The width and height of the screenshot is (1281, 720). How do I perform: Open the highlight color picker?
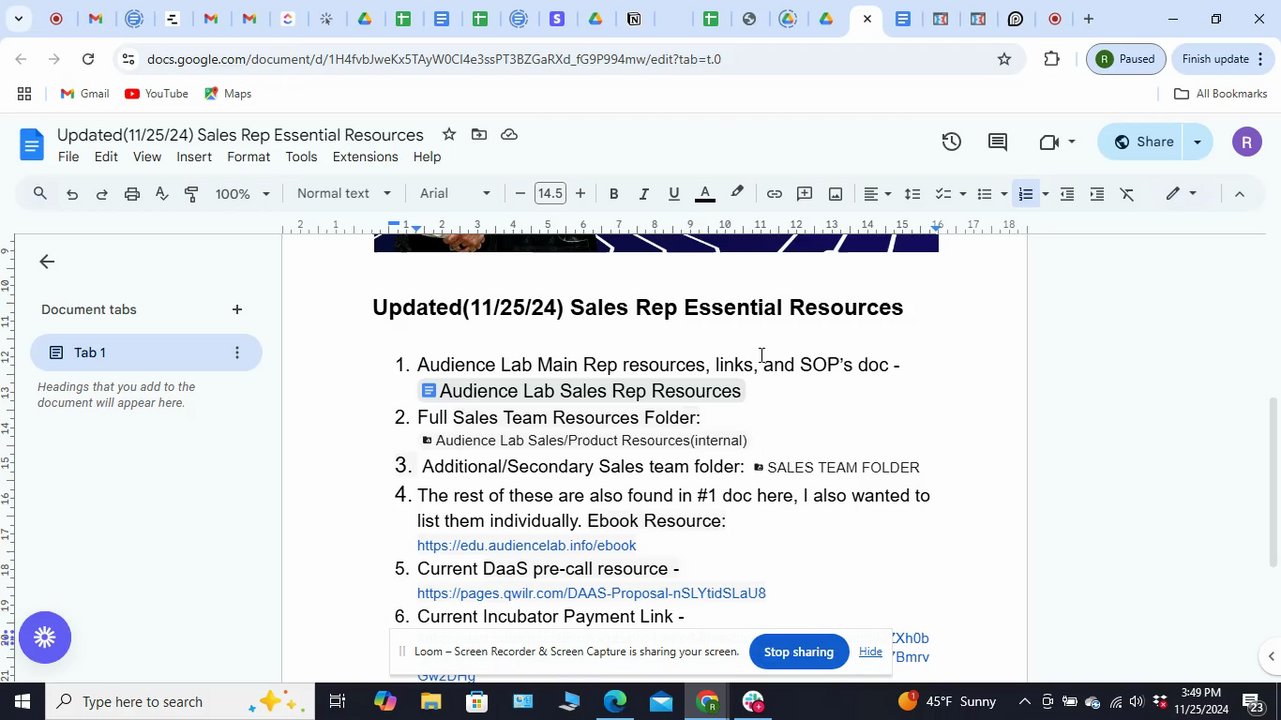click(737, 194)
